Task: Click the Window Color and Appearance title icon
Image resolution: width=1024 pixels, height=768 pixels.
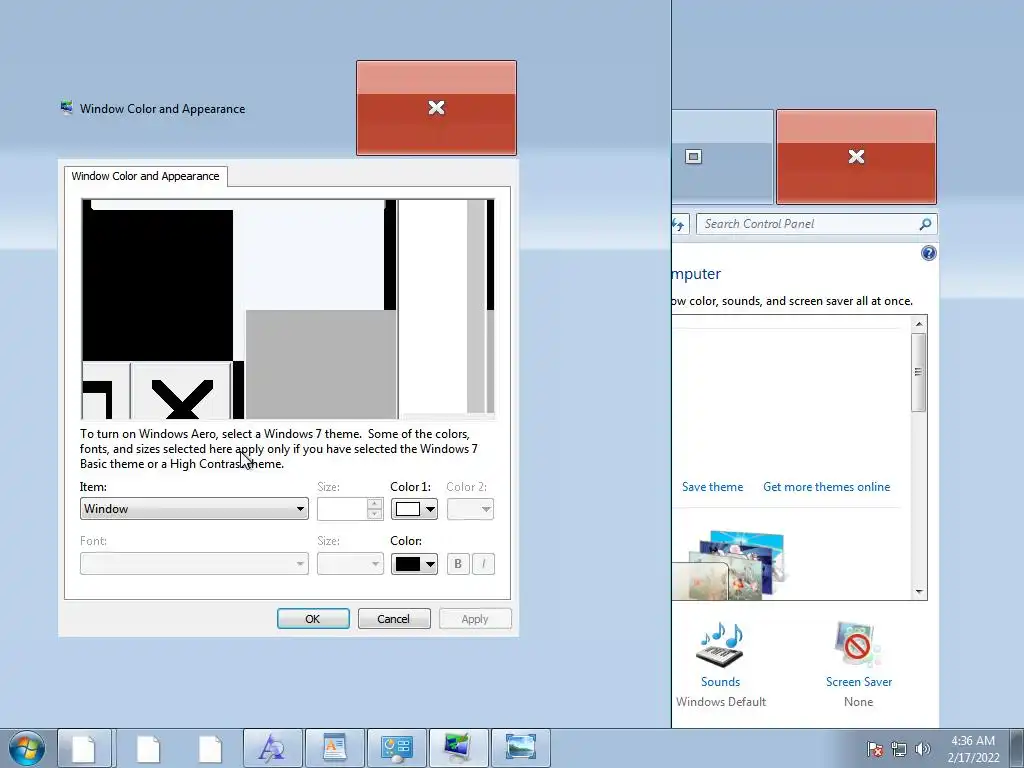Action: (67, 108)
